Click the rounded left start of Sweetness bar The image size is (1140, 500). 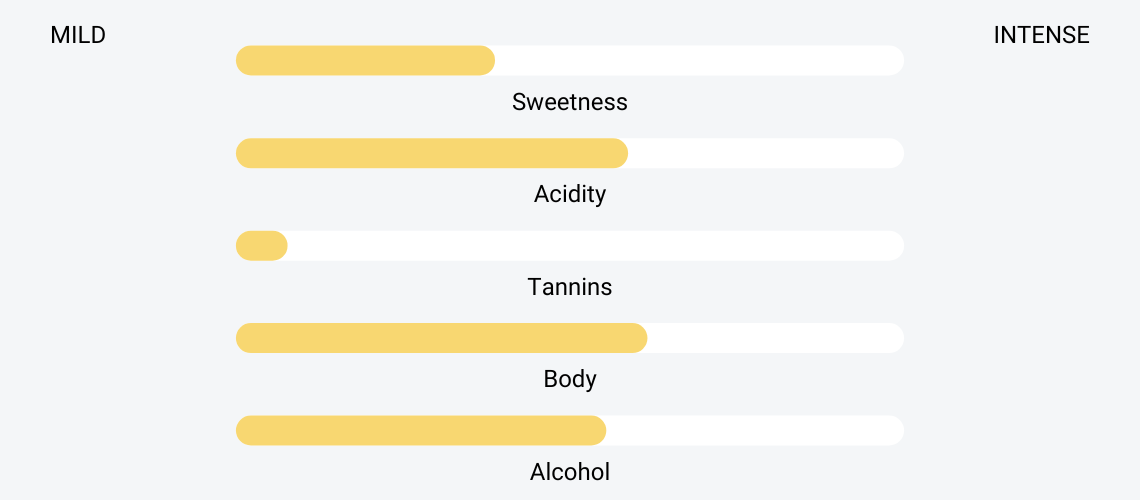(x=246, y=60)
